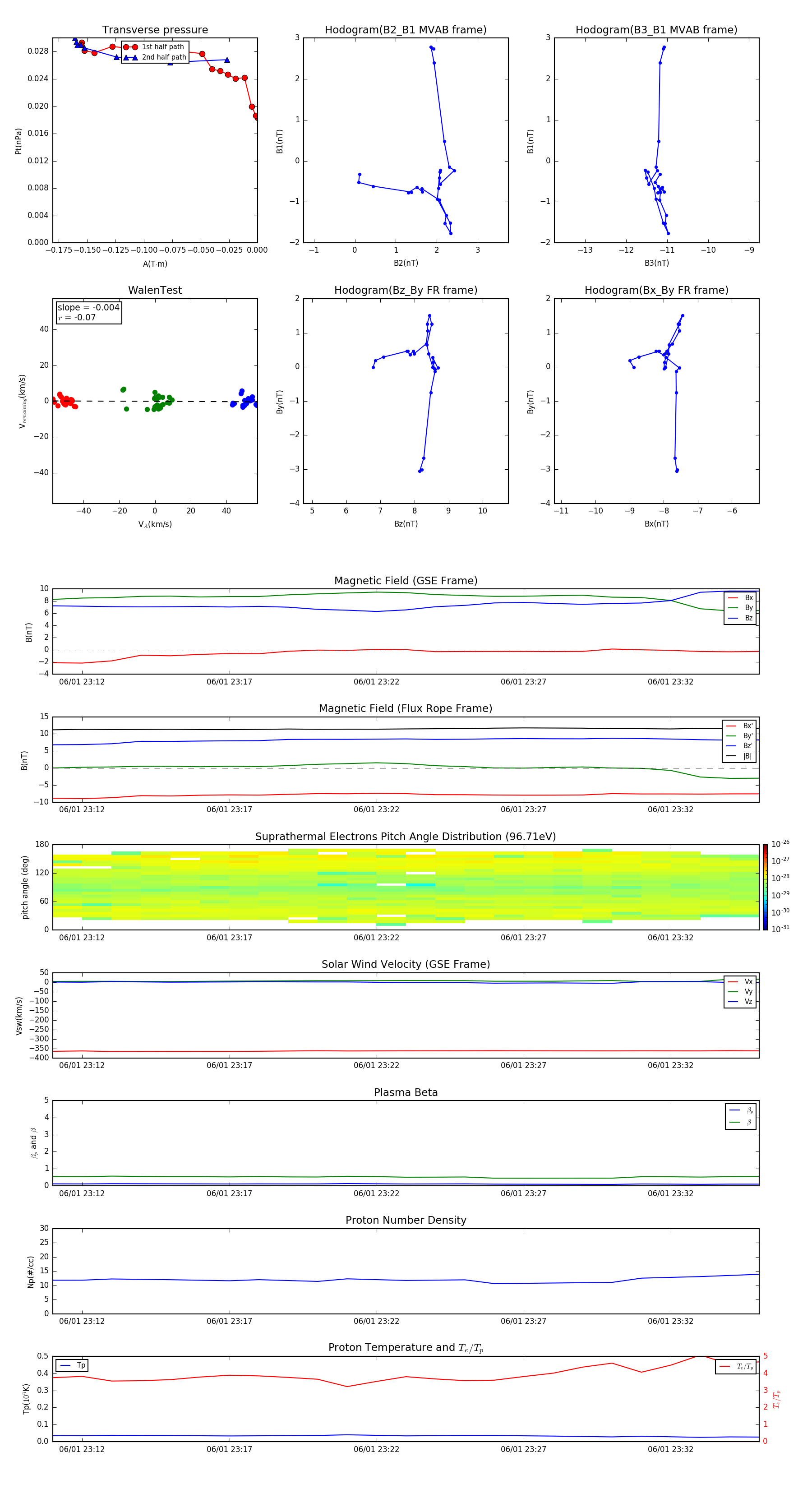
Task: Select the 'Hodogram(Bz_By FR frame)' title
Action: coord(406,290)
